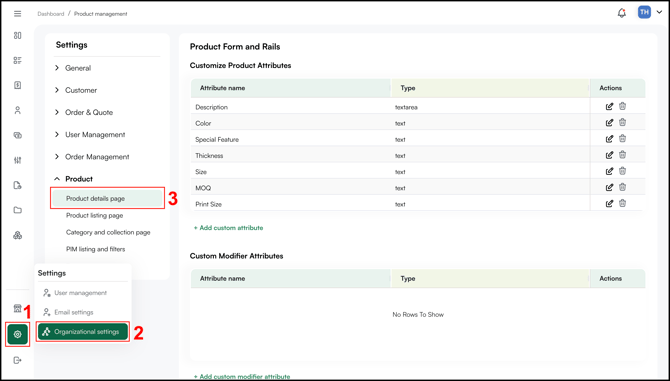Click the sidebar settings gear icon
Viewport: 670px width, 381px height.
click(x=18, y=334)
